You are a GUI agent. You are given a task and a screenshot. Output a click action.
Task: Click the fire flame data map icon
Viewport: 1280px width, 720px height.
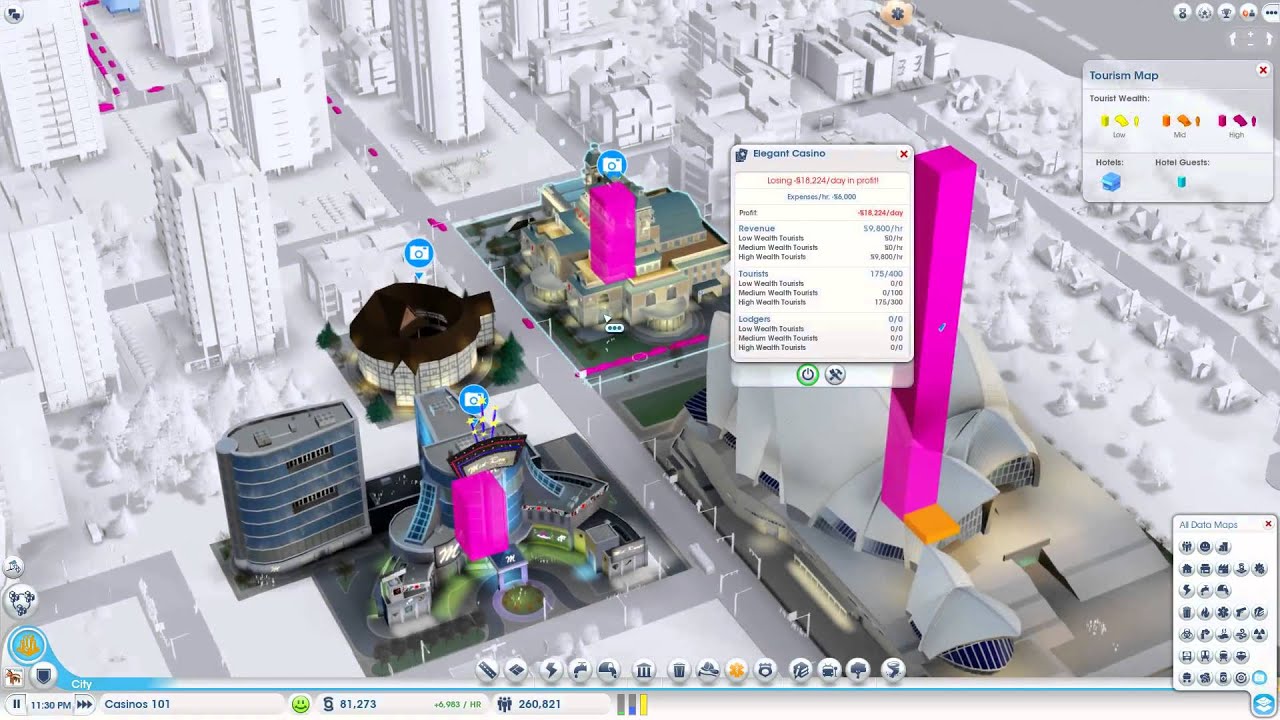coord(1205,612)
